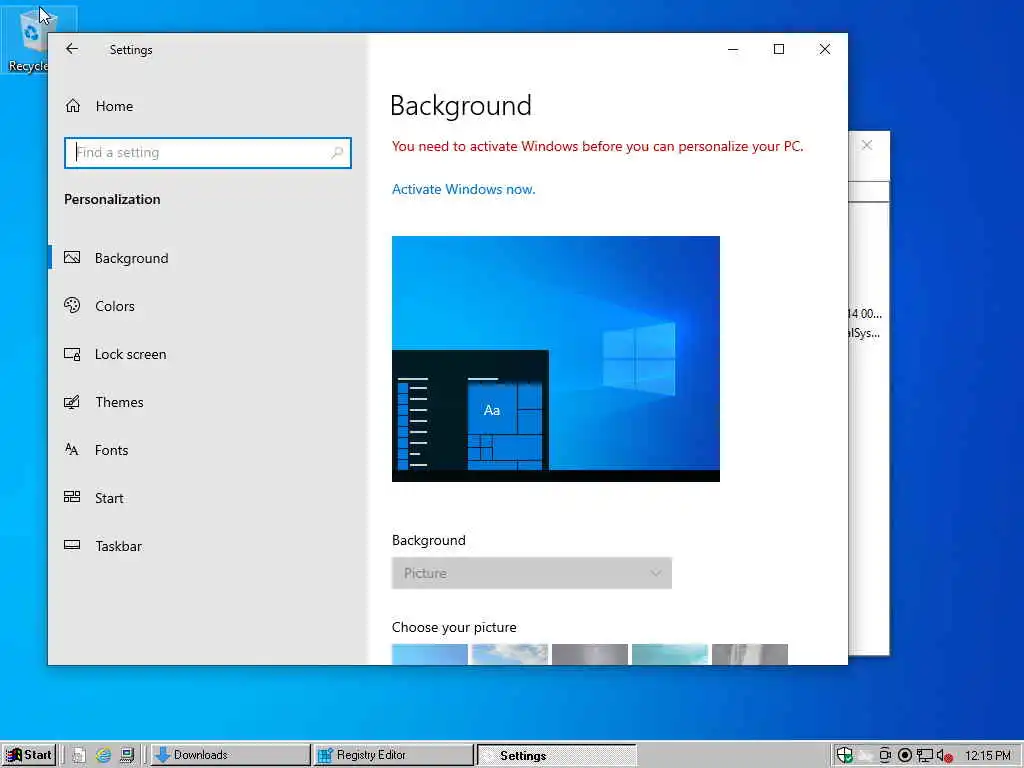Switch to Registry Editor taskbar button

click(393, 755)
